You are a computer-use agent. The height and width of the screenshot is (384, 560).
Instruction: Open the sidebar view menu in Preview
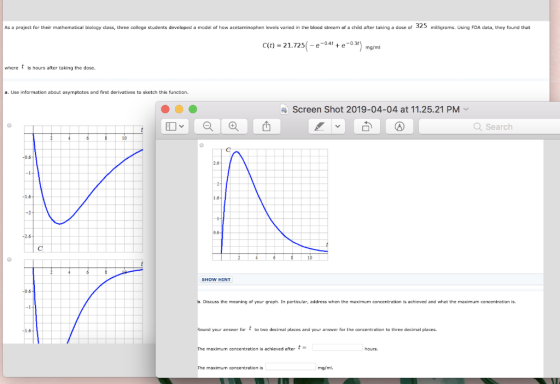point(175,126)
